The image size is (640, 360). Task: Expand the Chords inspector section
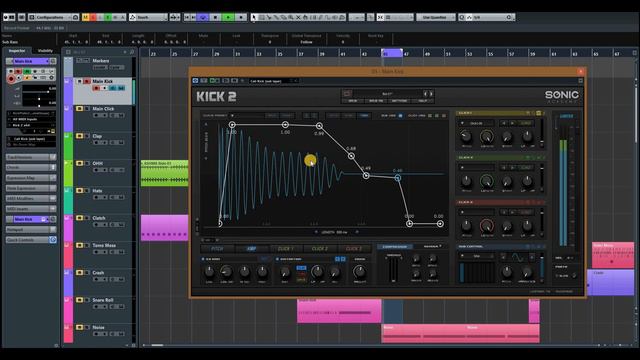31,167
